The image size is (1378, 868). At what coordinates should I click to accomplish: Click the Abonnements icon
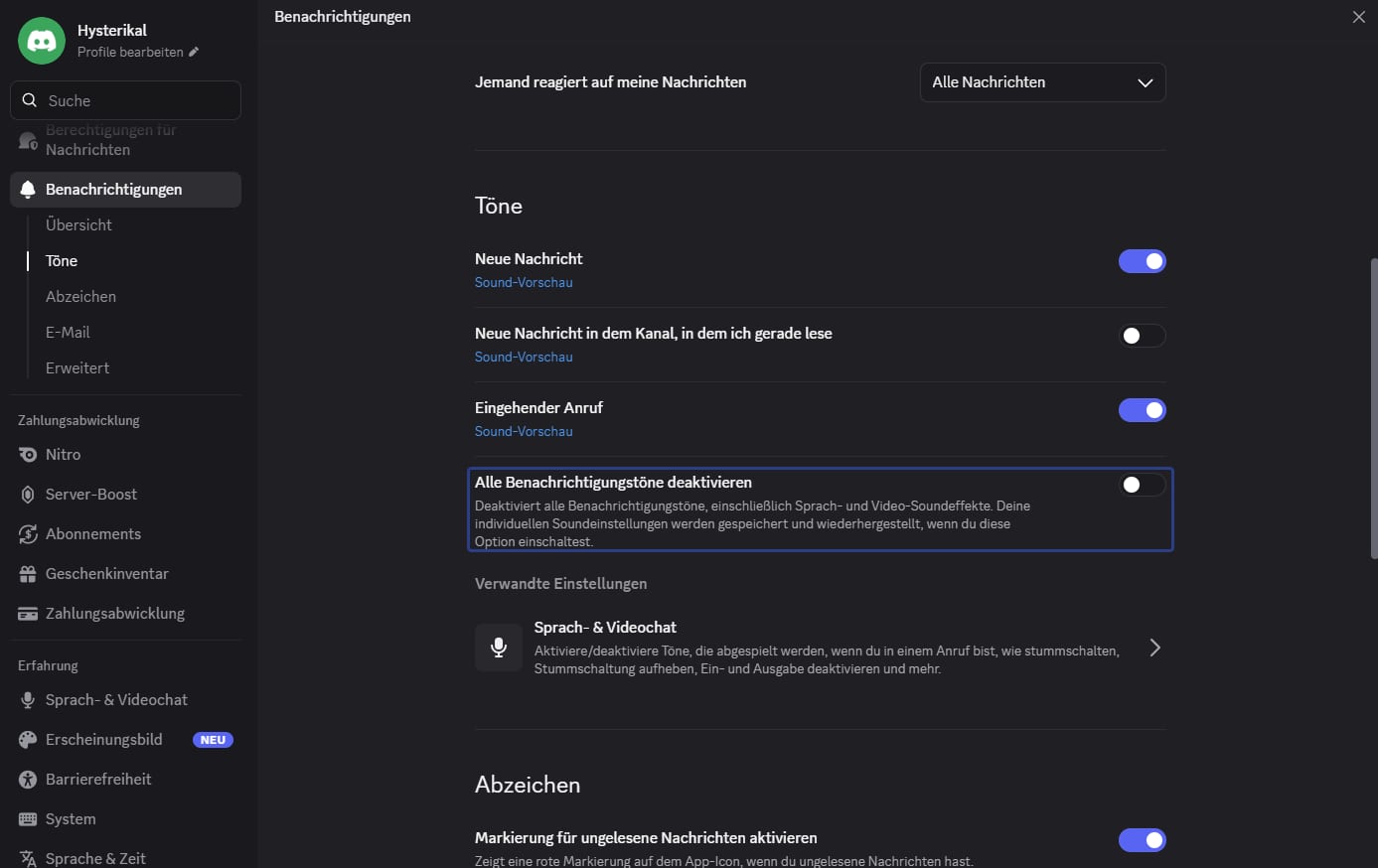[28, 534]
